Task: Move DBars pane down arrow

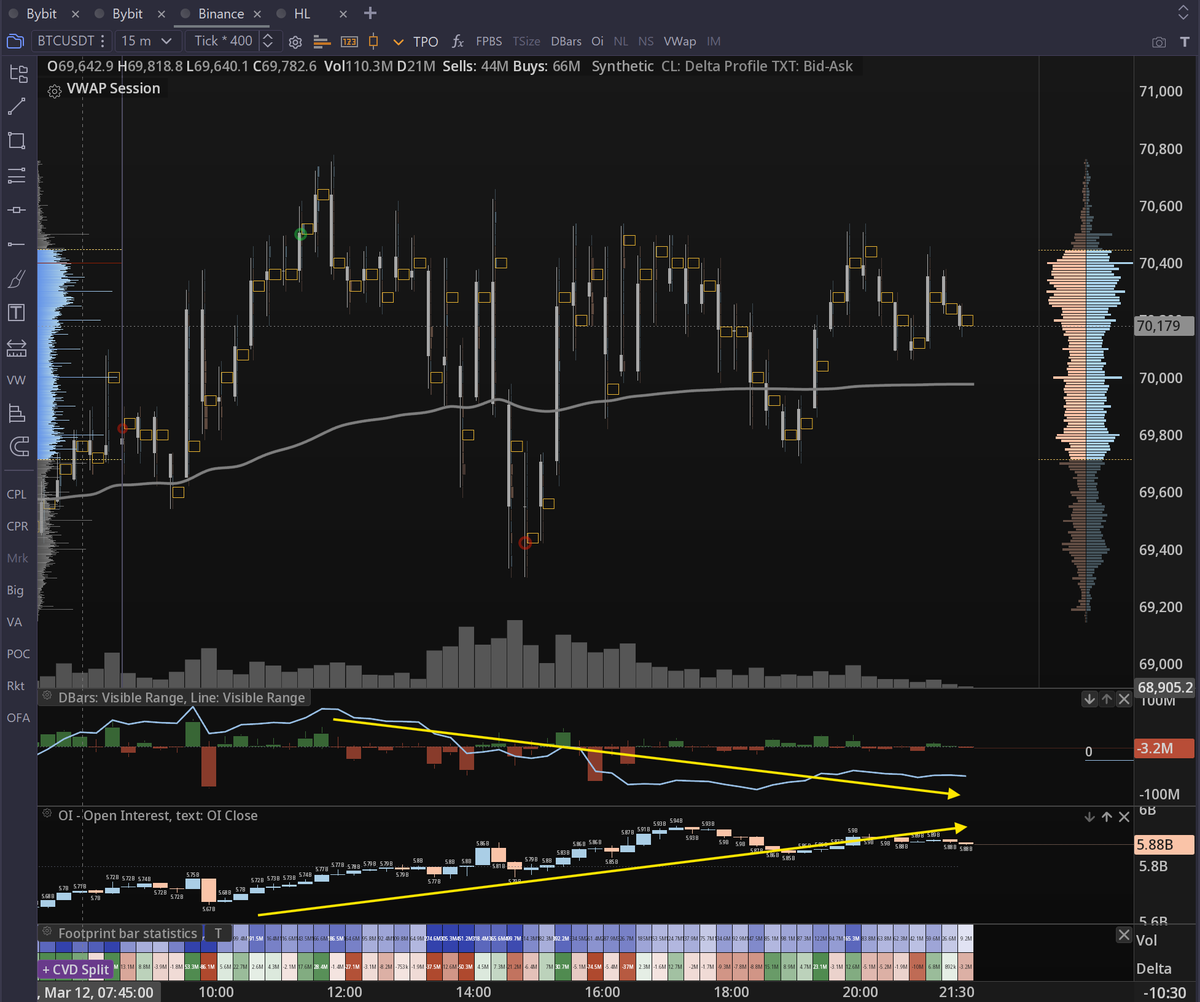Action: pyautogui.click(x=1088, y=699)
